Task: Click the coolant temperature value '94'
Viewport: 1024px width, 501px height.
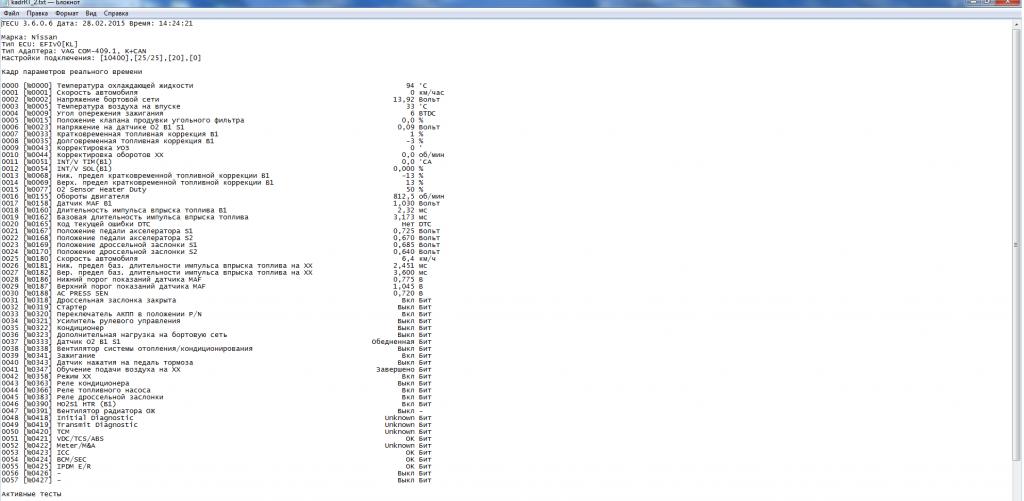Action: point(409,86)
